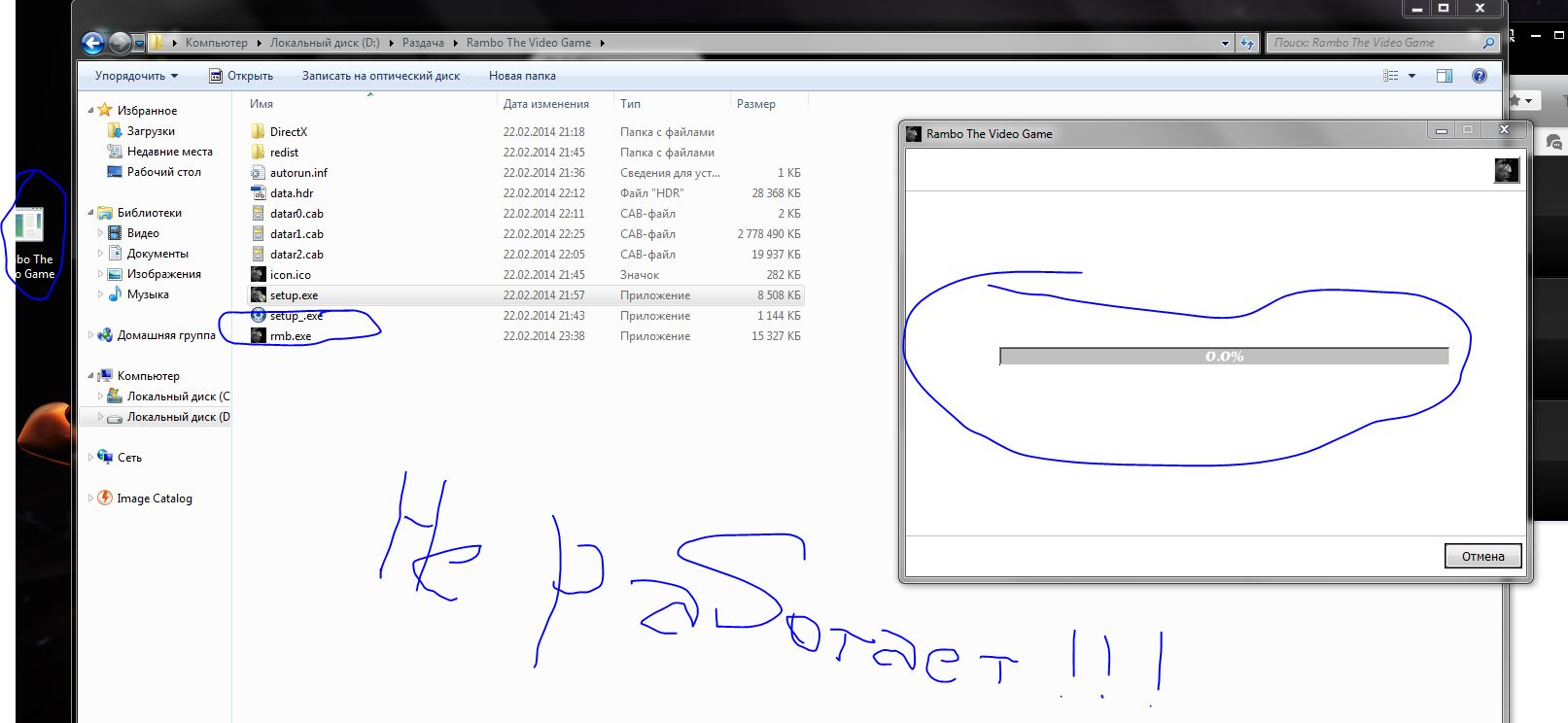Click the 'Открыть' toolbar button
1568x723 pixels.
(x=241, y=76)
